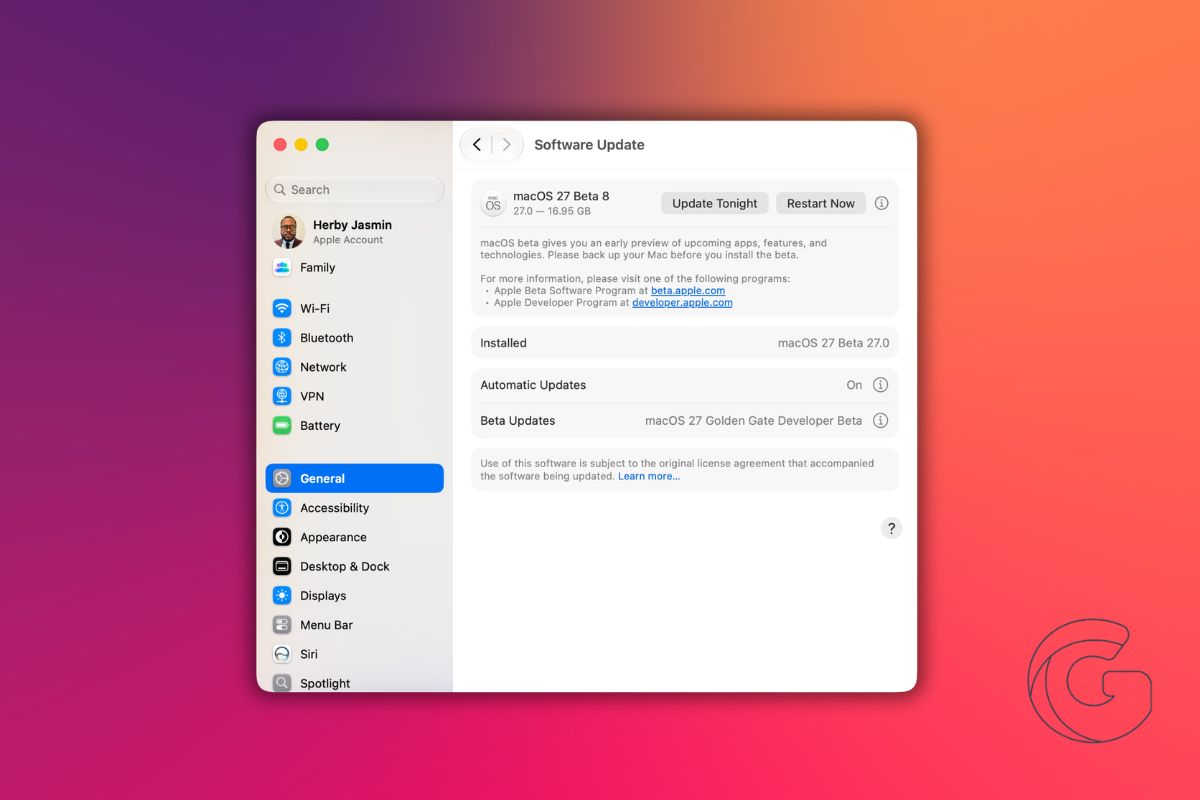Open Accessibility settings label
Screen dimensions: 1200x800
point(335,508)
